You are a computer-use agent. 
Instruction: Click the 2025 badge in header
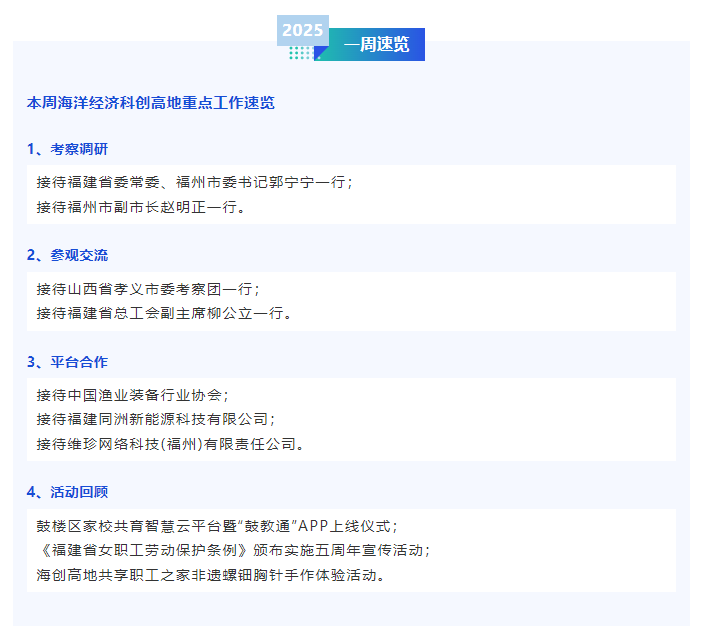point(303,31)
